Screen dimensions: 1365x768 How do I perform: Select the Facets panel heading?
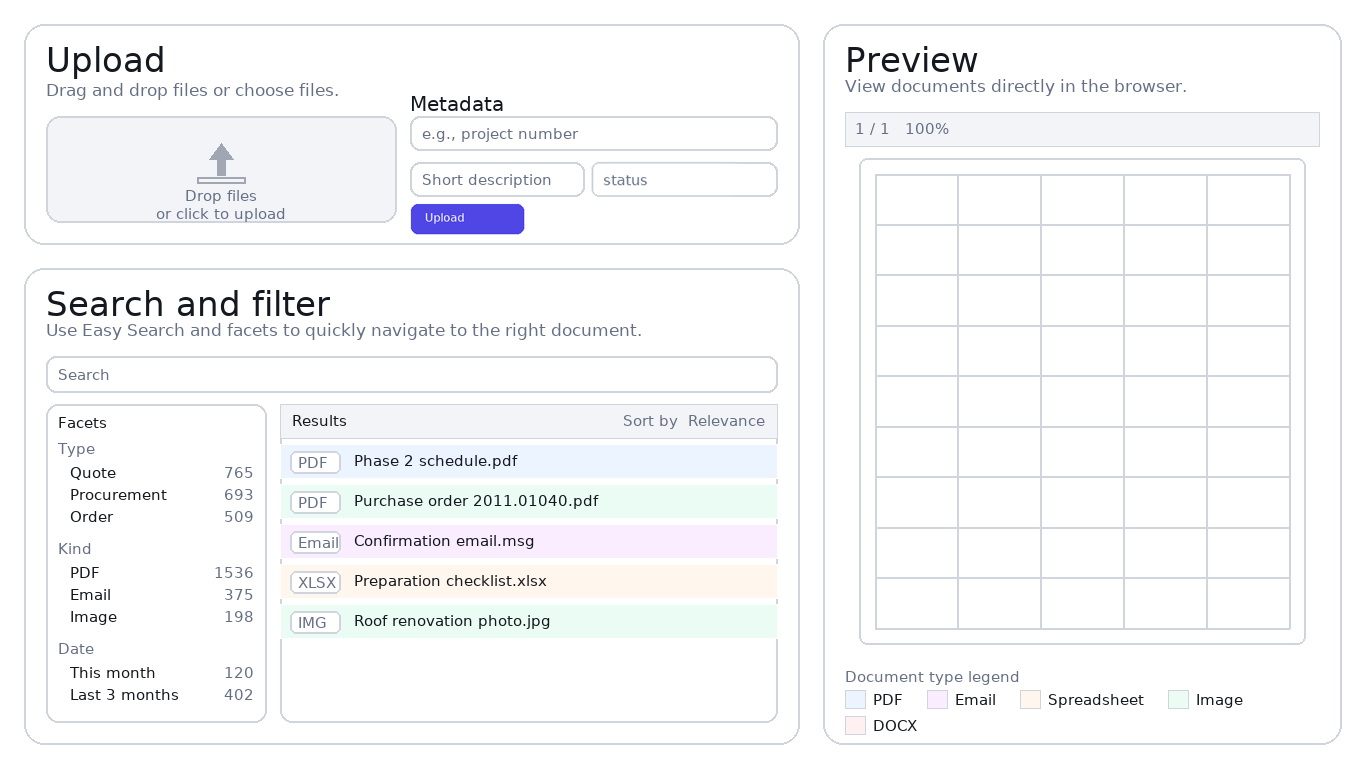coord(82,423)
